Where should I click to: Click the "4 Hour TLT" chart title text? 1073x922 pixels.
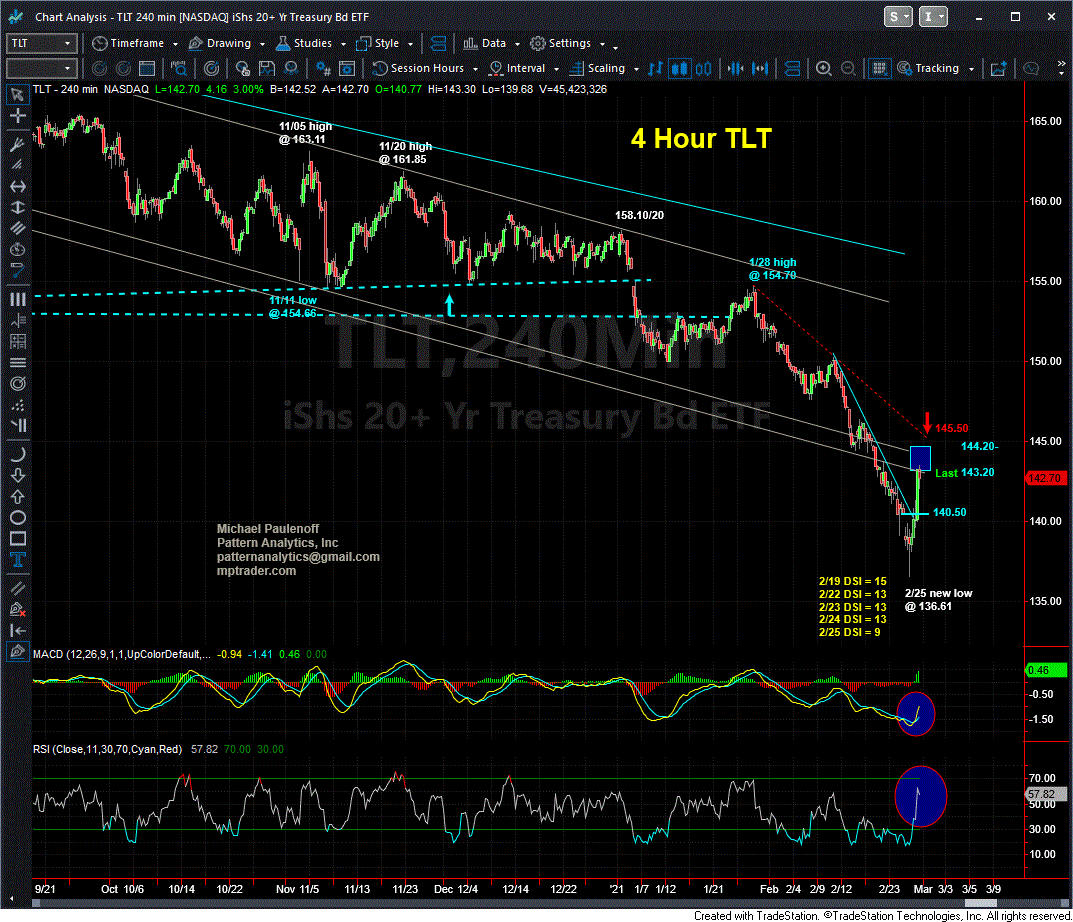click(x=701, y=138)
